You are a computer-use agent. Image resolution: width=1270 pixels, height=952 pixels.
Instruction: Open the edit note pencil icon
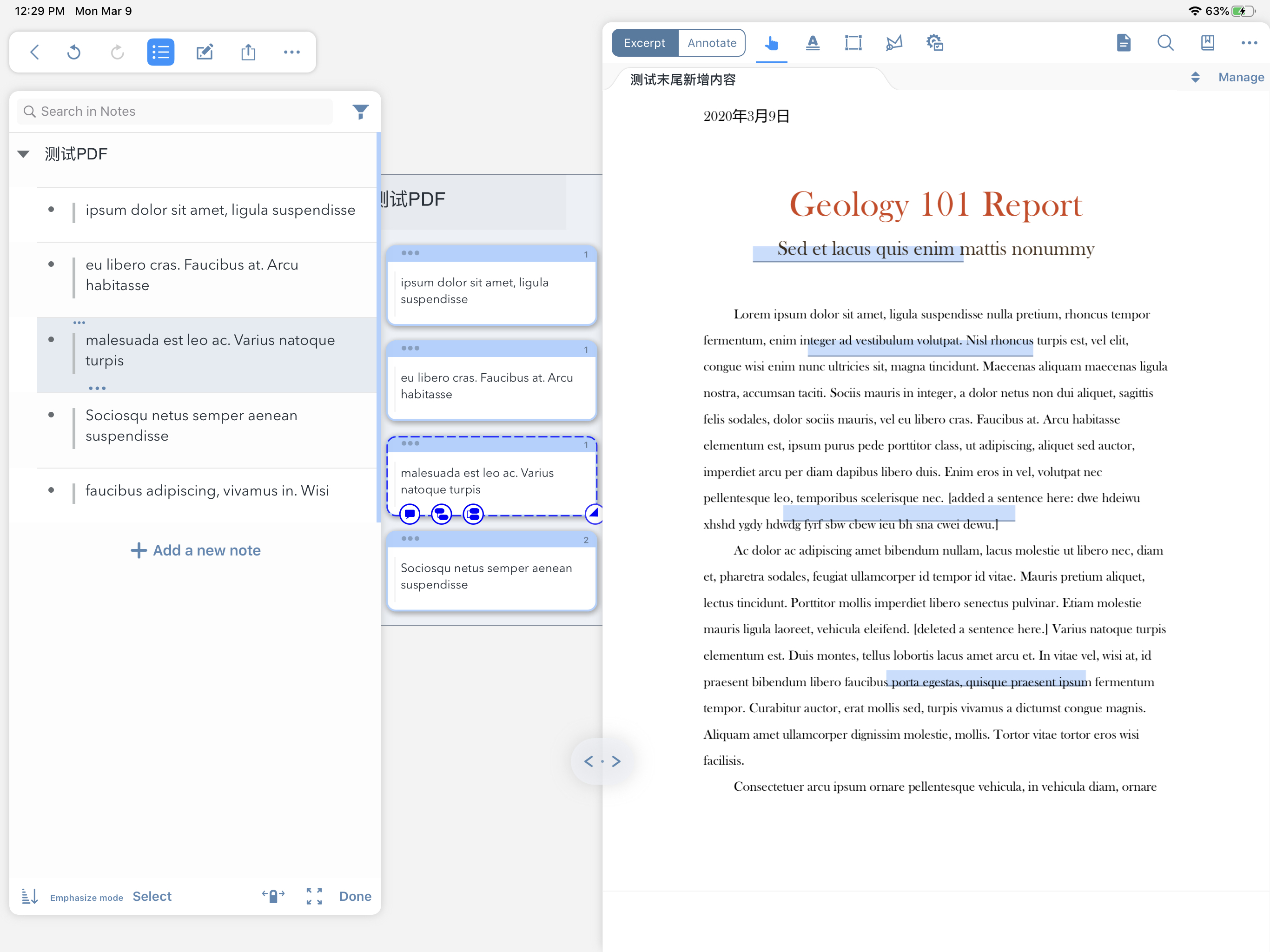pyautogui.click(x=205, y=52)
